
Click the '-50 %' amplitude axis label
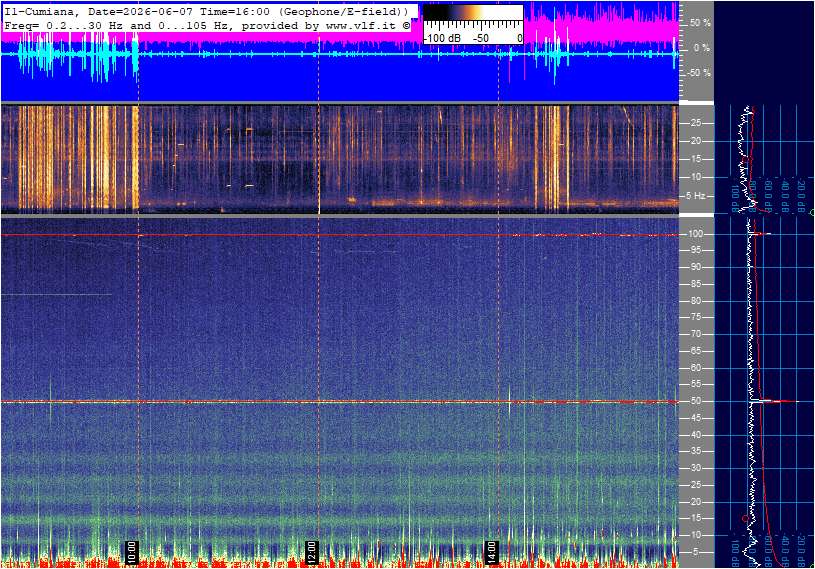(x=699, y=73)
